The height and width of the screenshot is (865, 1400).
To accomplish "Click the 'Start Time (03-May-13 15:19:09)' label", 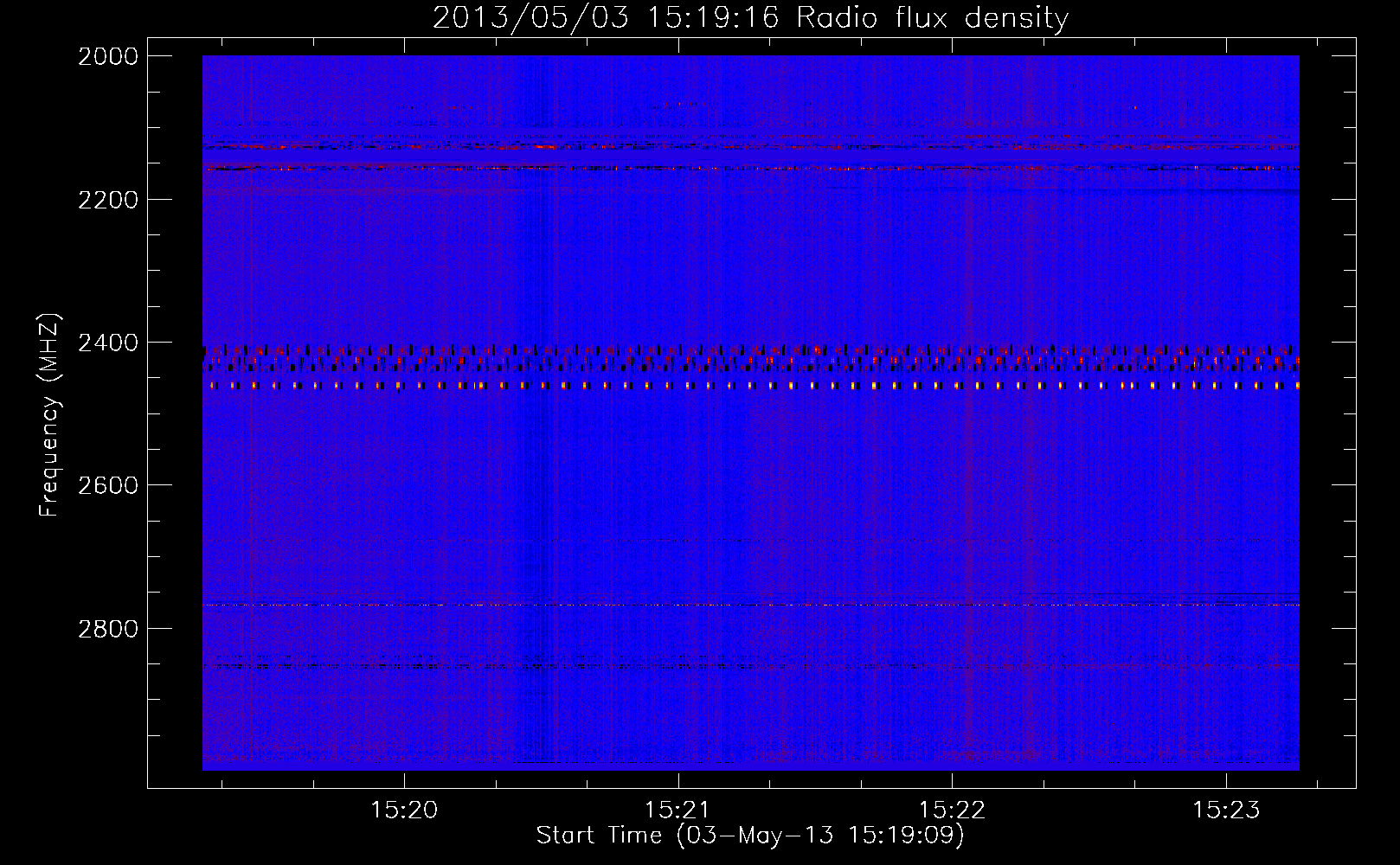I will (750, 836).
